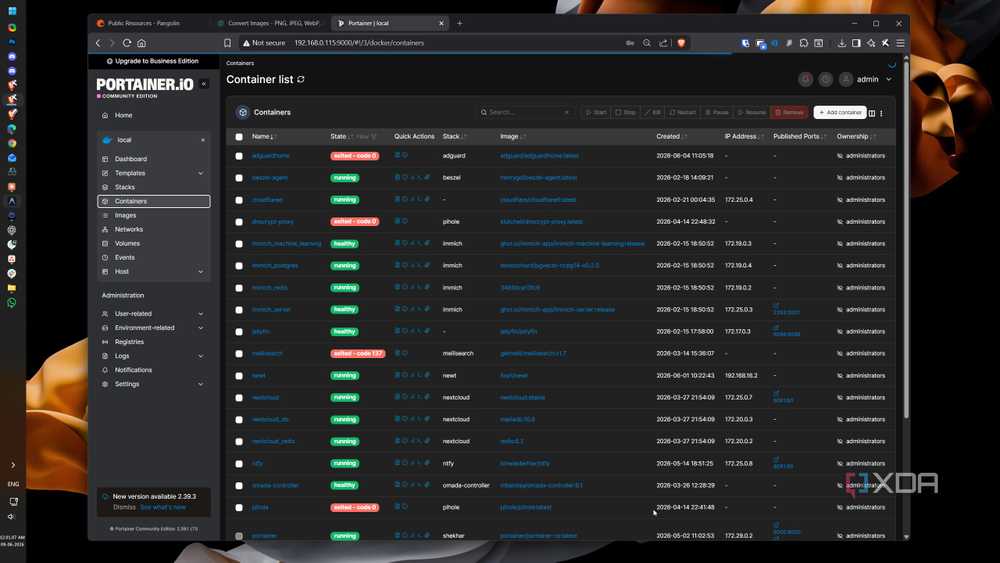Image resolution: width=1000 pixels, height=563 pixels.
Task: Expand the Logs section
Action: (x=201, y=356)
